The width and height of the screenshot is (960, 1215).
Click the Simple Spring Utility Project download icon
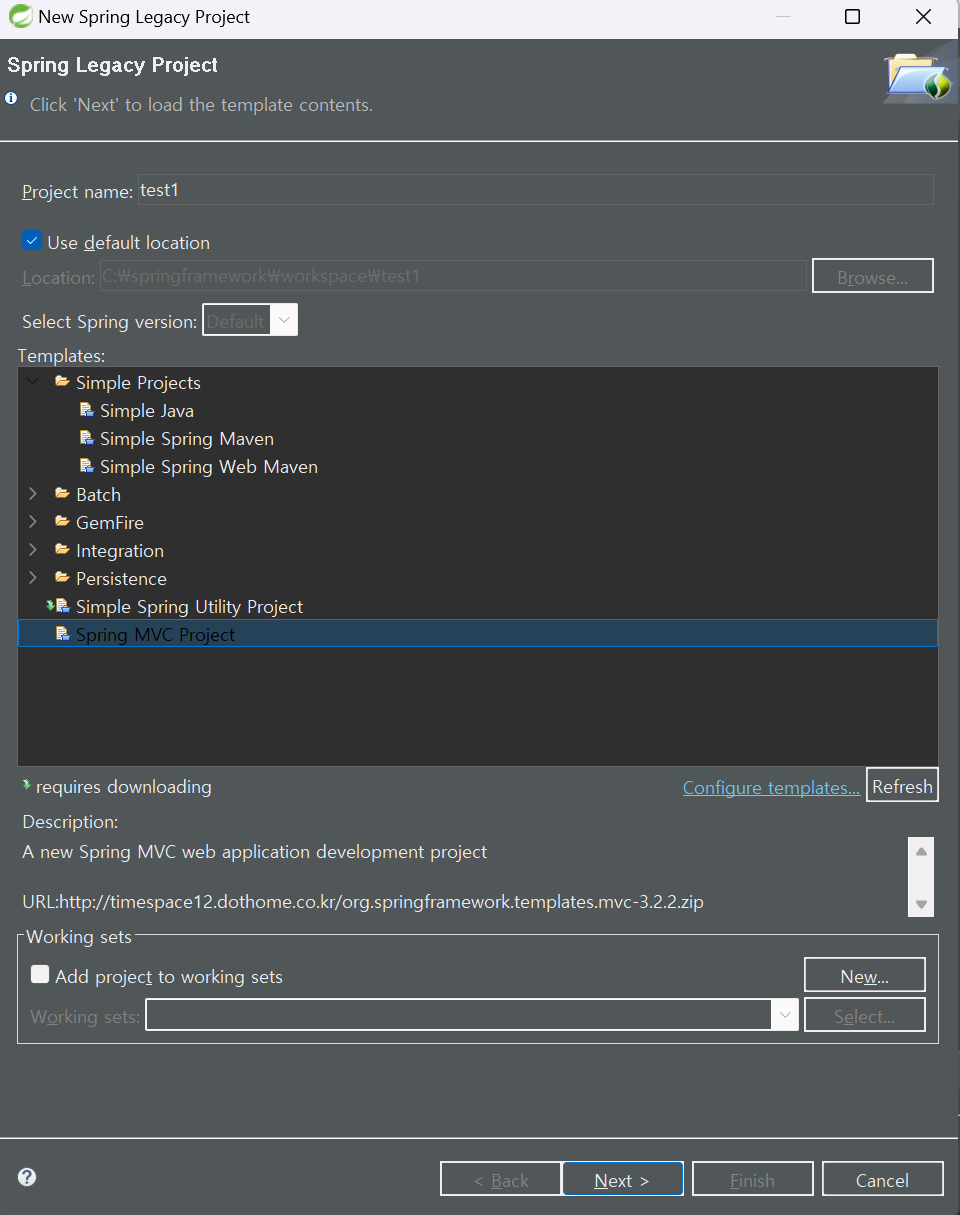[x=58, y=606]
